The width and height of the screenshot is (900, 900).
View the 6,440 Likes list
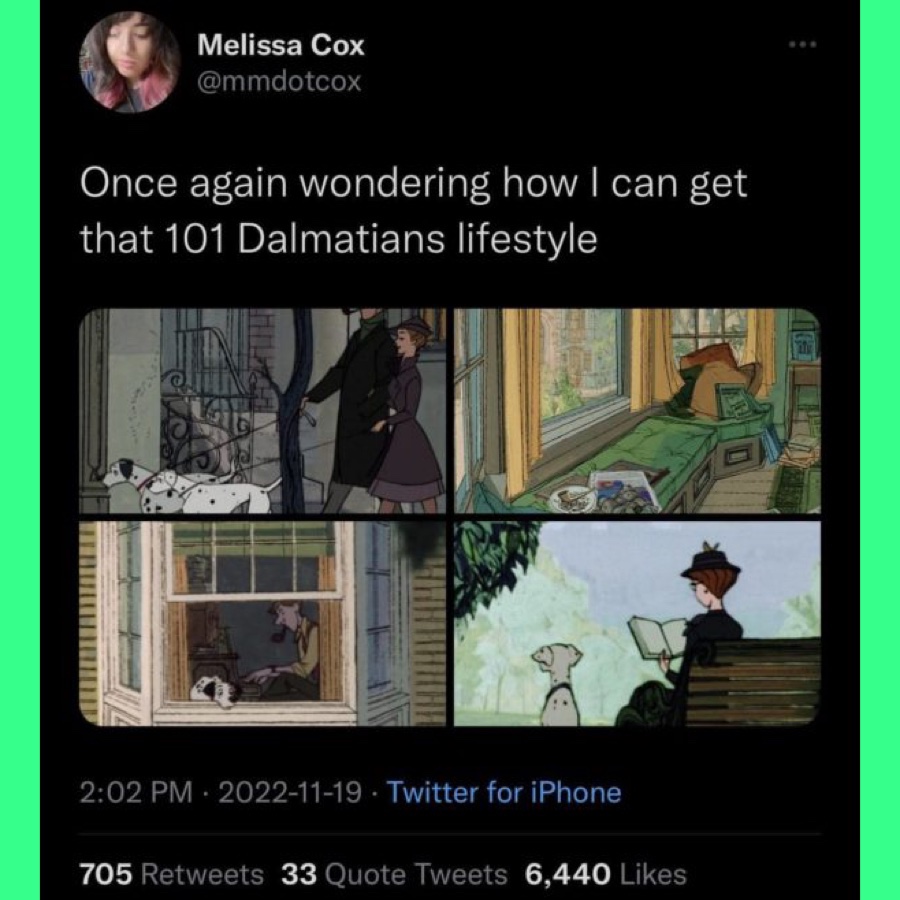[606, 874]
